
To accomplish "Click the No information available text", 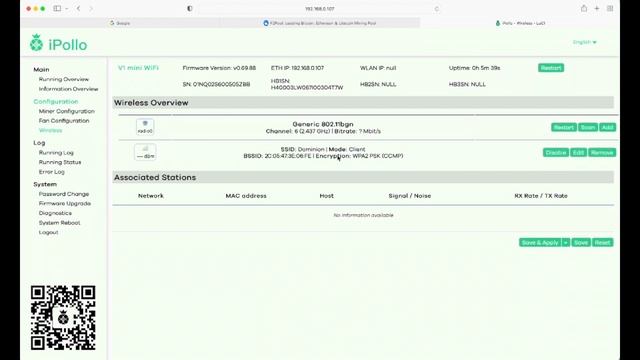I will tap(363, 215).
